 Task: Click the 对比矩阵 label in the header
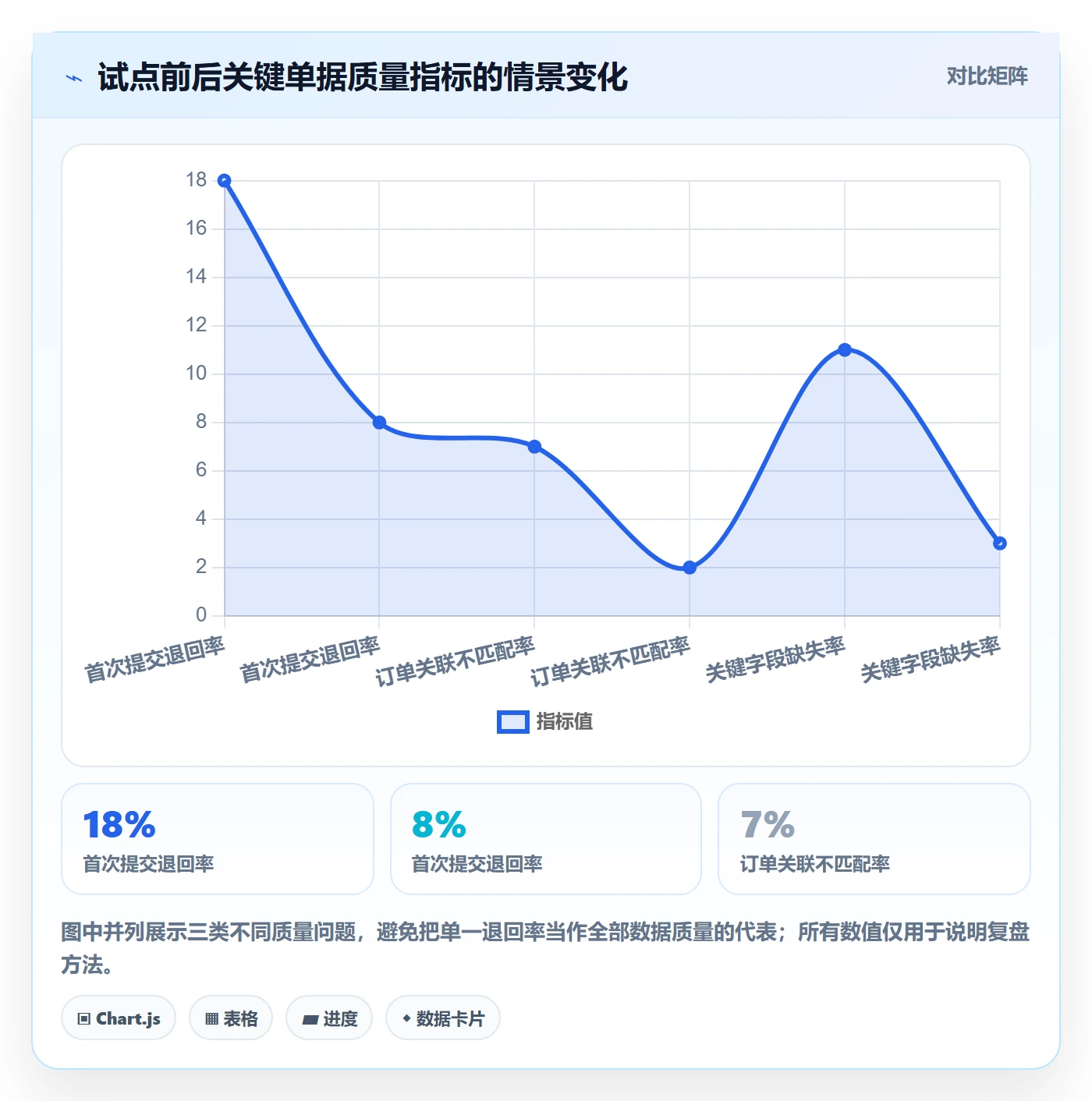(987, 76)
